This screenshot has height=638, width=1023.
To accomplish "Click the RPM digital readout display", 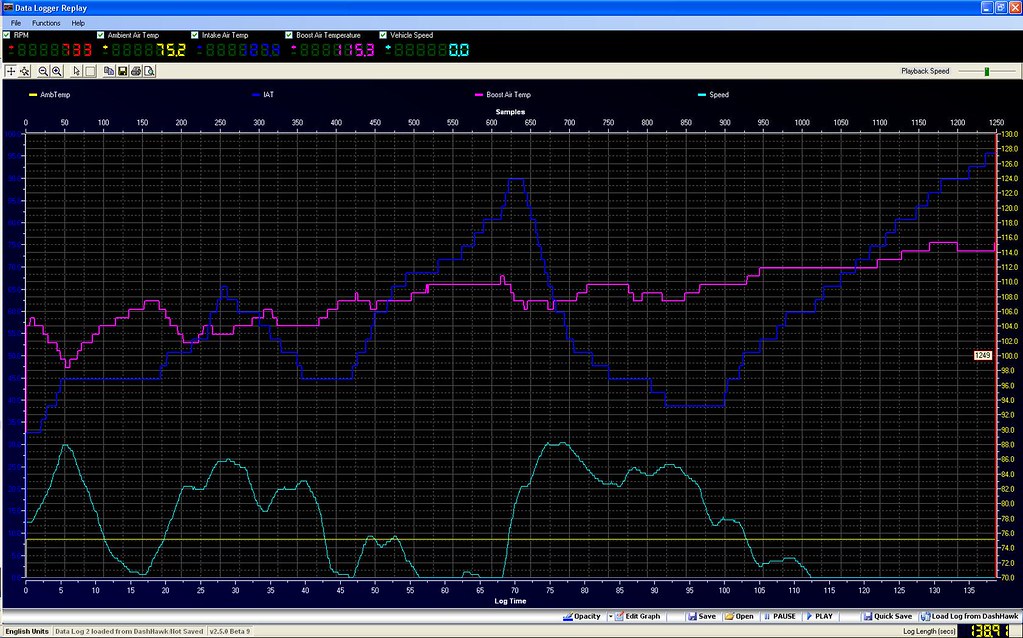I will [x=50, y=50].
